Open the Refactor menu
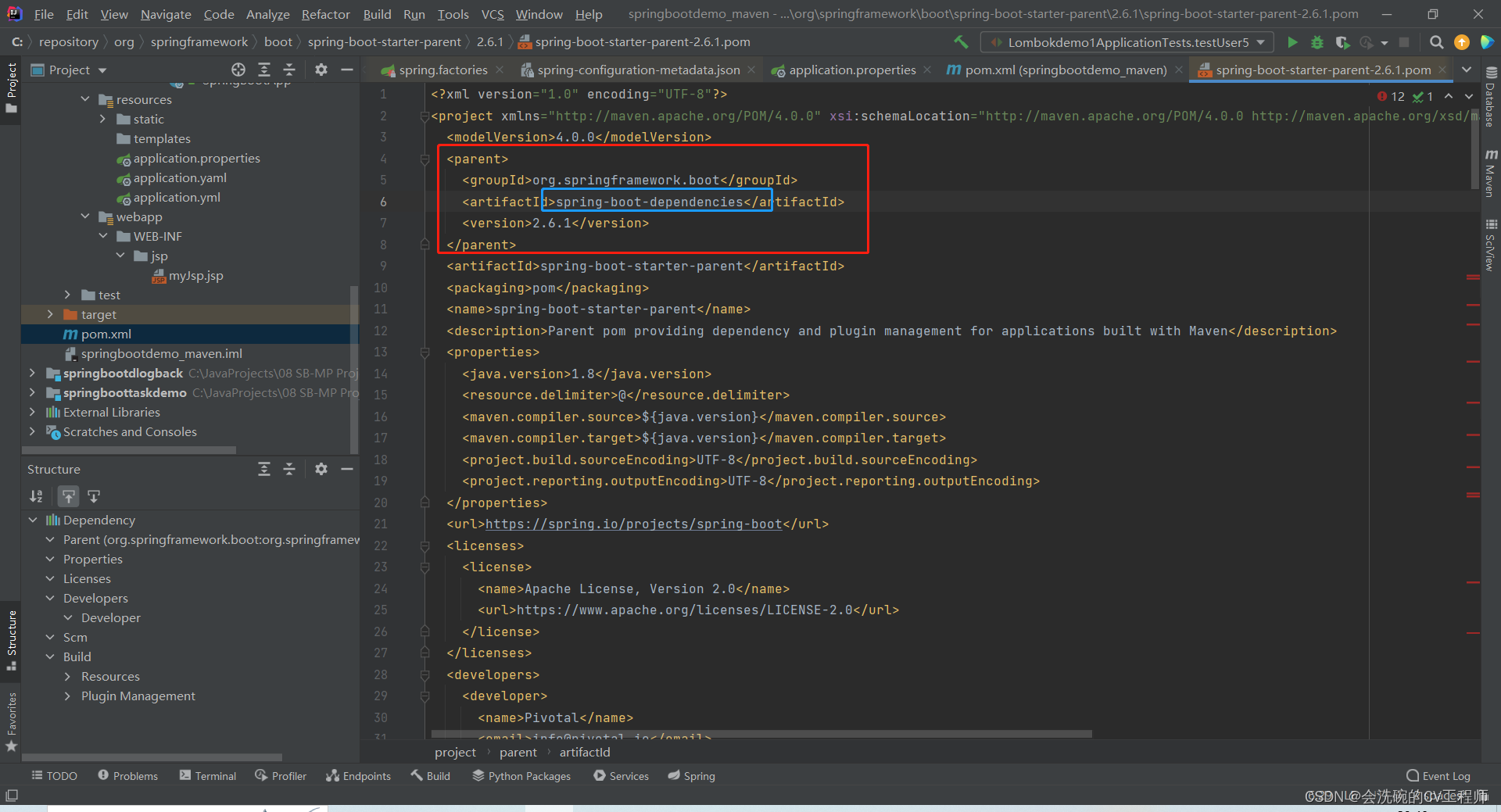This screenshot has width=1501, height=812. [x=325, y=14]
